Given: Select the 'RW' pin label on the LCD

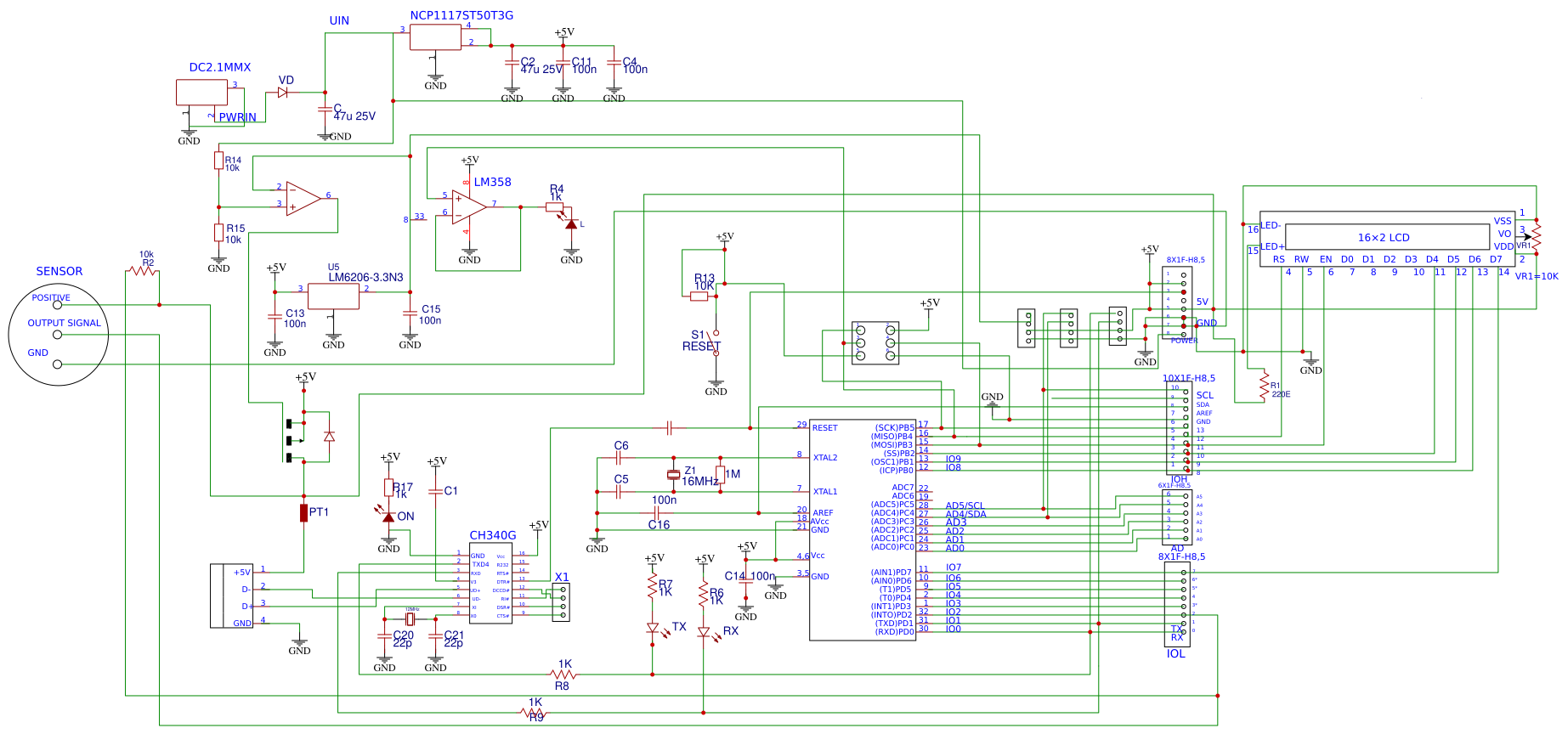Looking at the screenshot, I should pyautogui.click(x=1301, y=259).
